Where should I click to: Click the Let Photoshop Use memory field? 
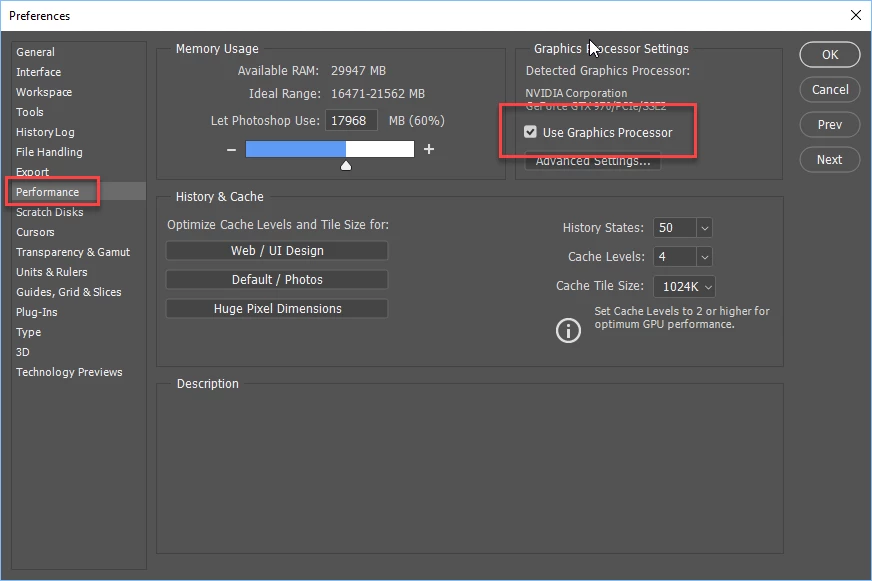pyautogui.click(x=351, y=121)
